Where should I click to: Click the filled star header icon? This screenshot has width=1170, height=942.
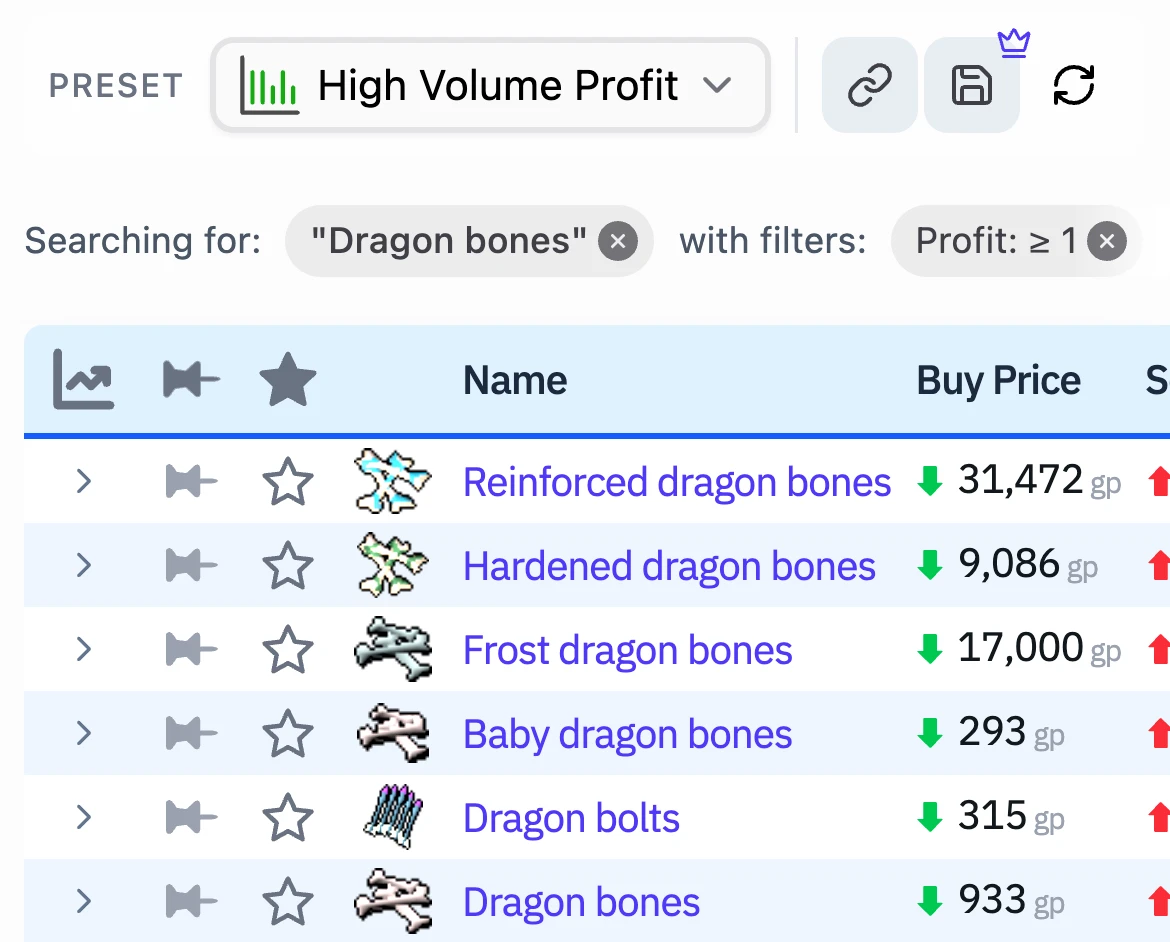pos(288,380)
